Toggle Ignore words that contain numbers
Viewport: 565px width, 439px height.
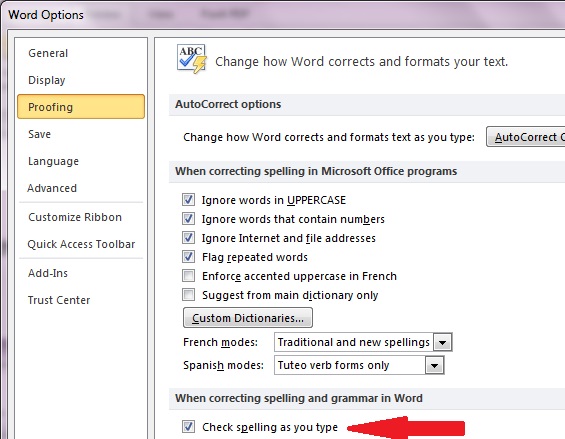coord(188,219)
